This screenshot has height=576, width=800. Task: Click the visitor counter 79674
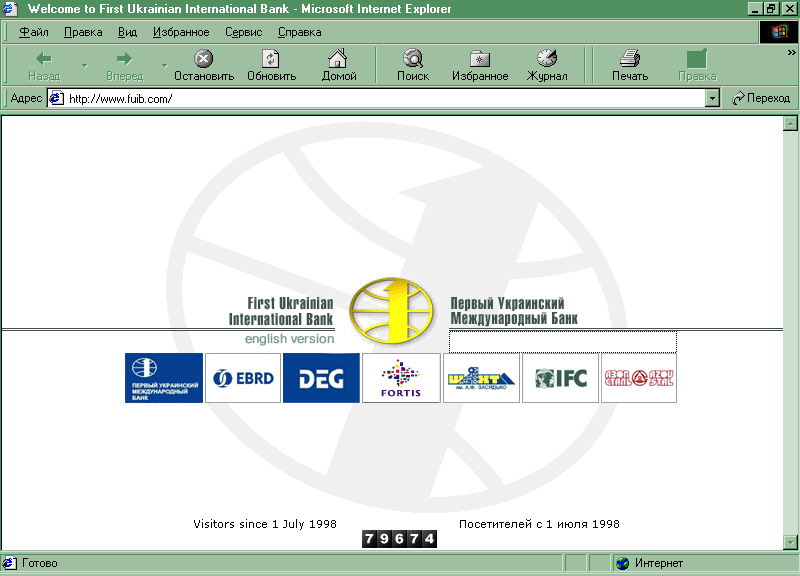pyautogui.click(x=399, y=539)
